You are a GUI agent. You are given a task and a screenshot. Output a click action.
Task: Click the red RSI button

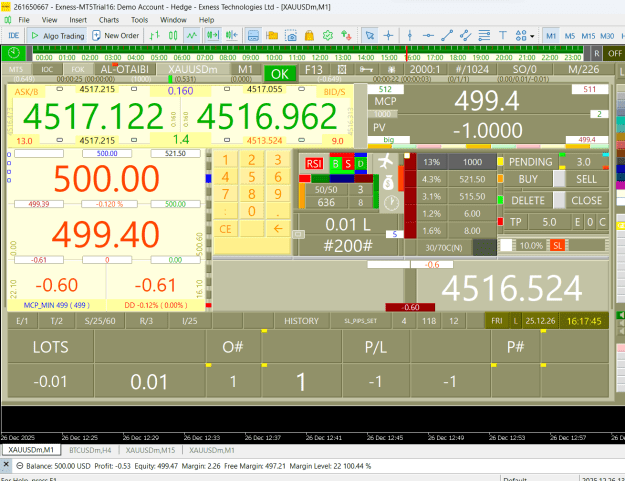coord(314,163)
